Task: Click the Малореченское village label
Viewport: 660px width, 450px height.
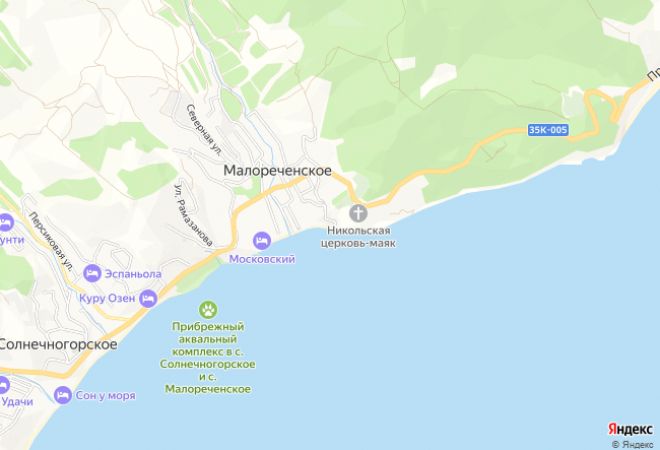Action: 277,170
